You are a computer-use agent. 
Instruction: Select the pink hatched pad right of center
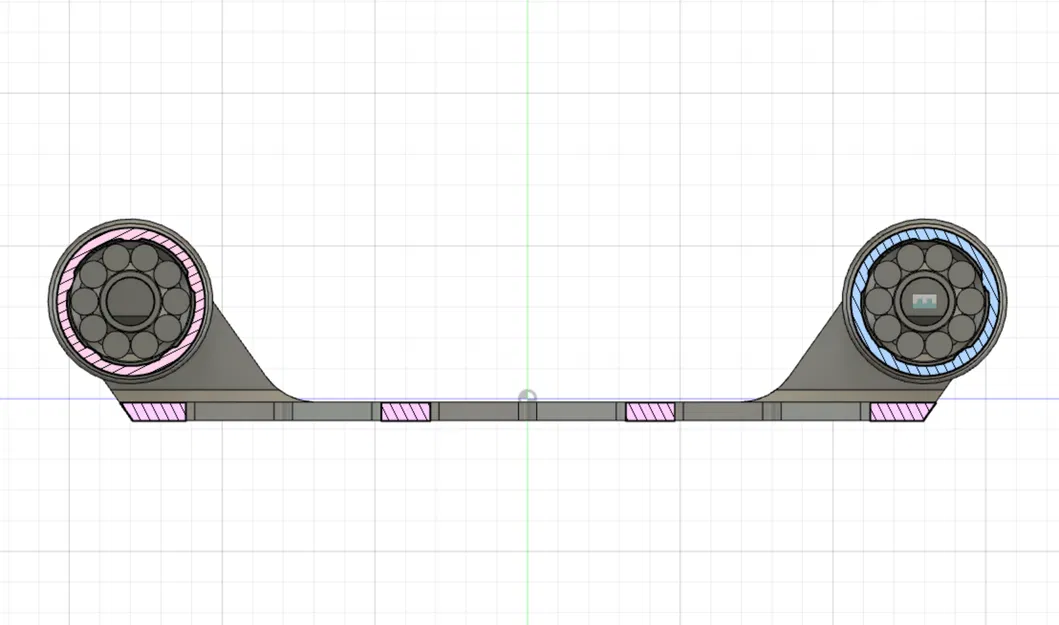tap(648, 410)
